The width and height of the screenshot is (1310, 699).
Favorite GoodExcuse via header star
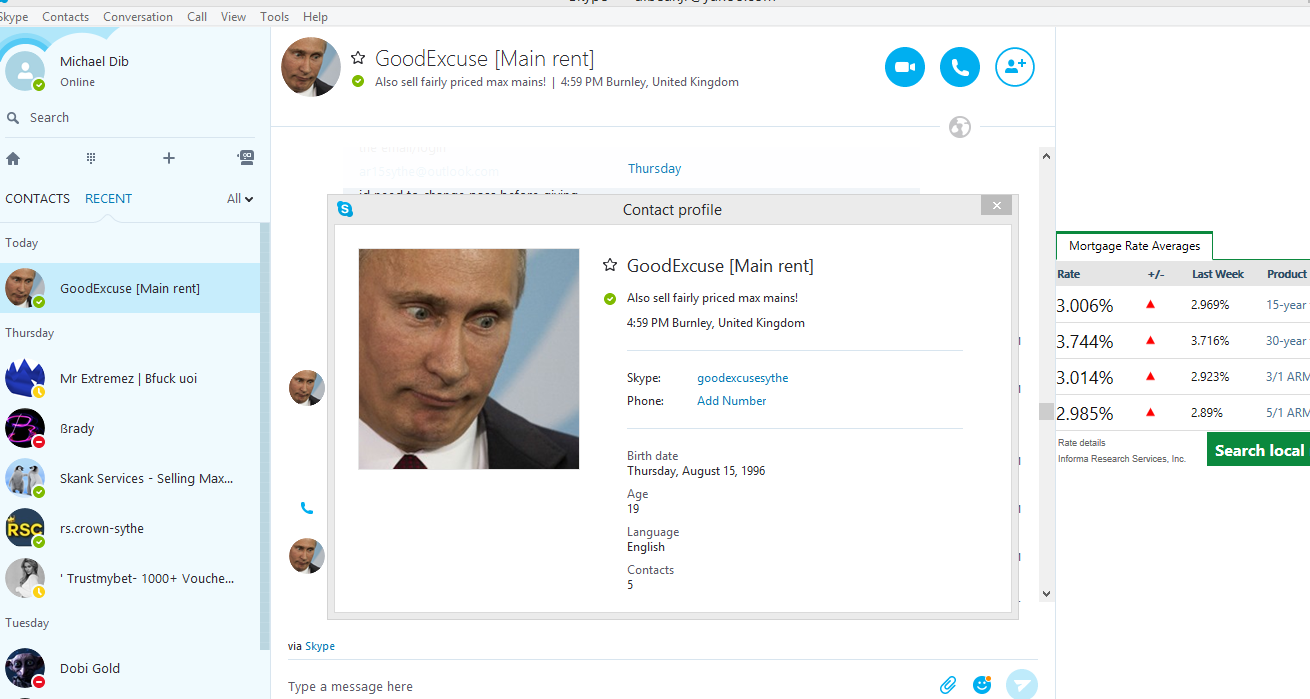[x=358, y=59]
